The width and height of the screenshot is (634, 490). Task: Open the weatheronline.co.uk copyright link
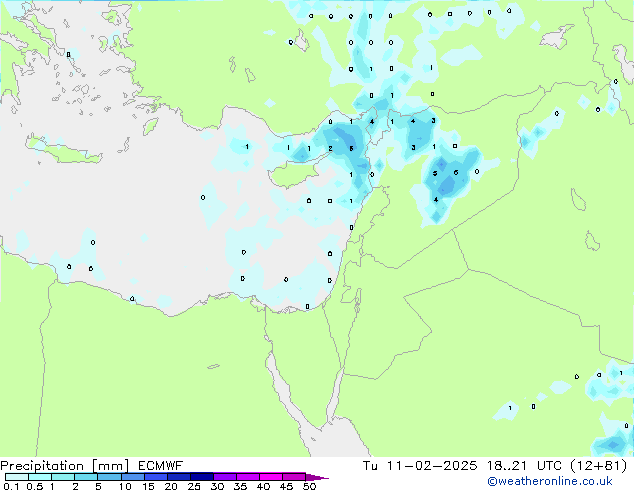(550, 481)
